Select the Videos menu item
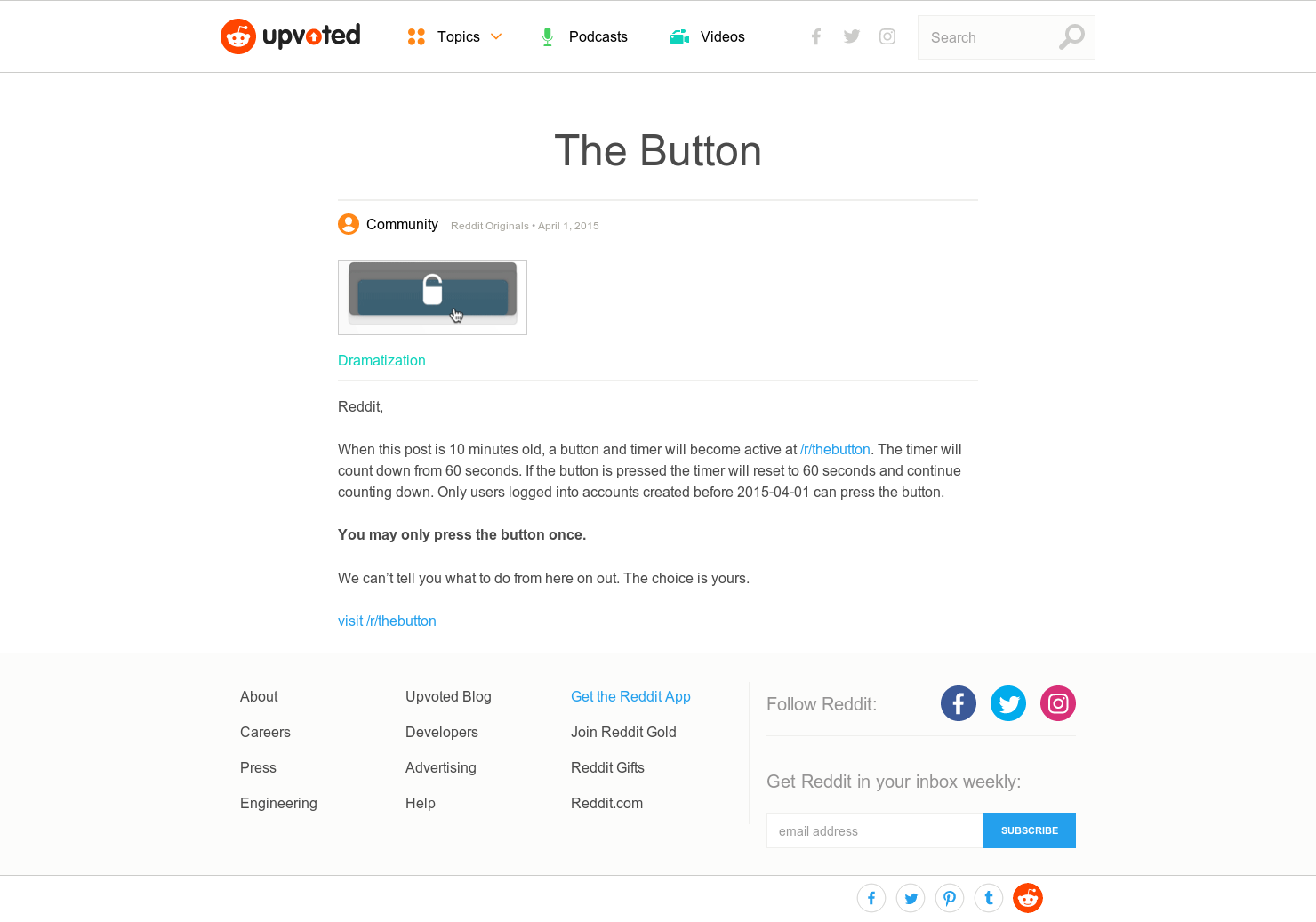Image resolution: width=1316 pixels, height=922 pixels. pyautogui.click(x=723, y=36)
